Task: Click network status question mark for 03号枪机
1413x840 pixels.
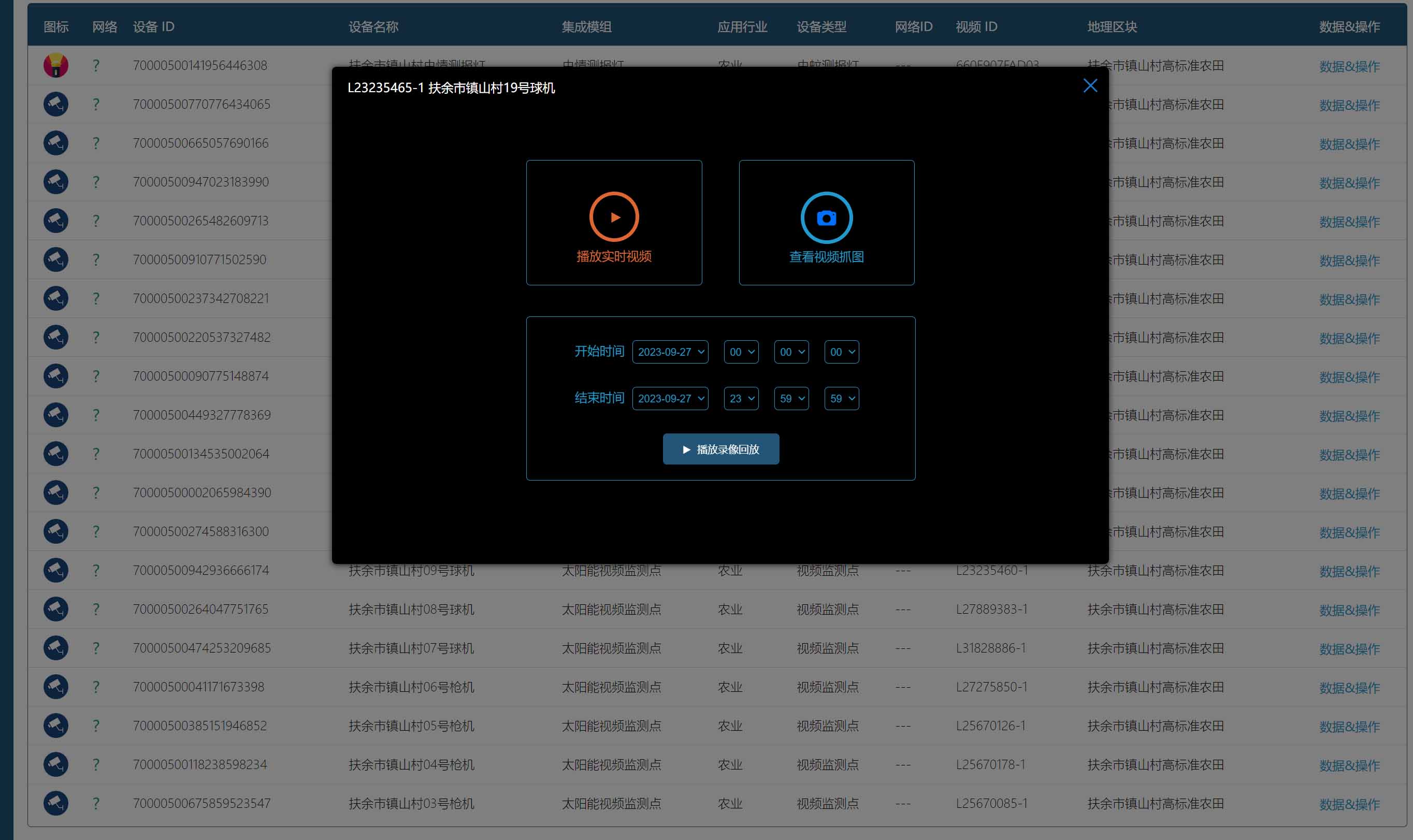Action: [x=96, y=804]
